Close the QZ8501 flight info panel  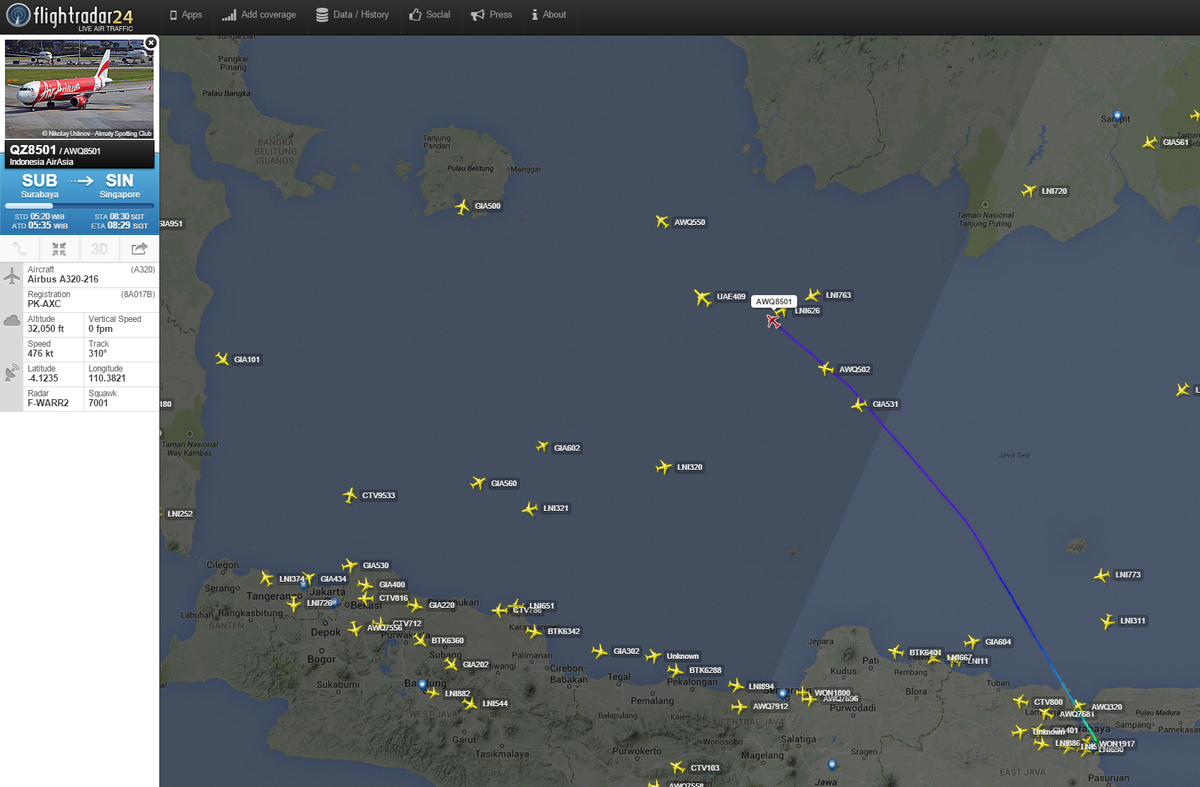tap(151, 43)
